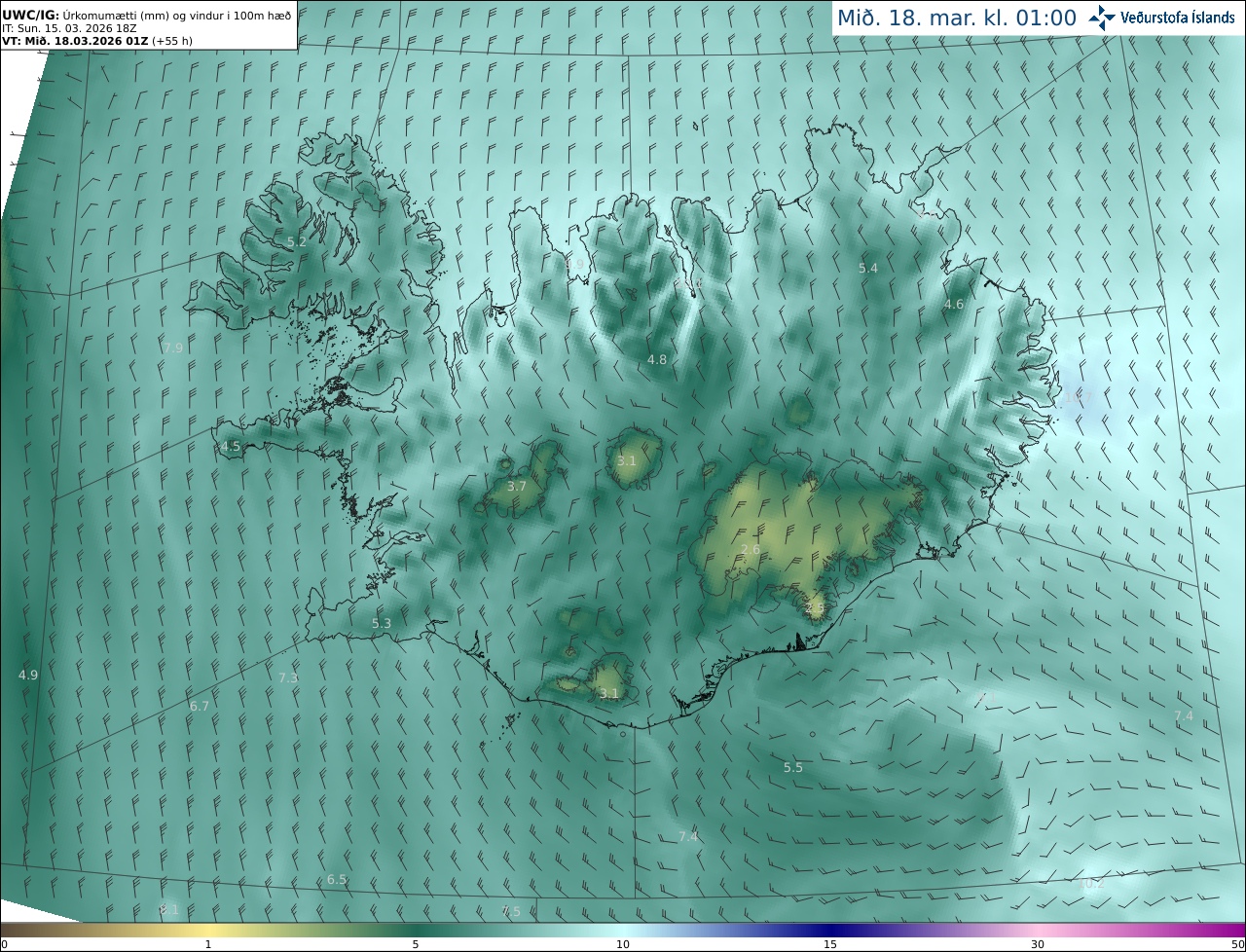Click the 4.8 value on the map
Image resolution: width=1246 pixels, height=952 pixels.
(x=657, y=360)
